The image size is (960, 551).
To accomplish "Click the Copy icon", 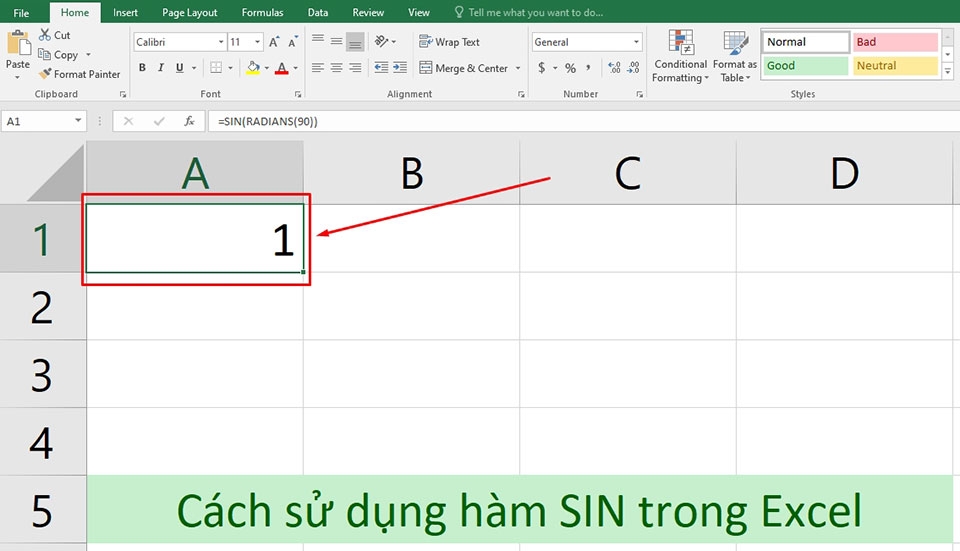I will (x=44, y=54).
